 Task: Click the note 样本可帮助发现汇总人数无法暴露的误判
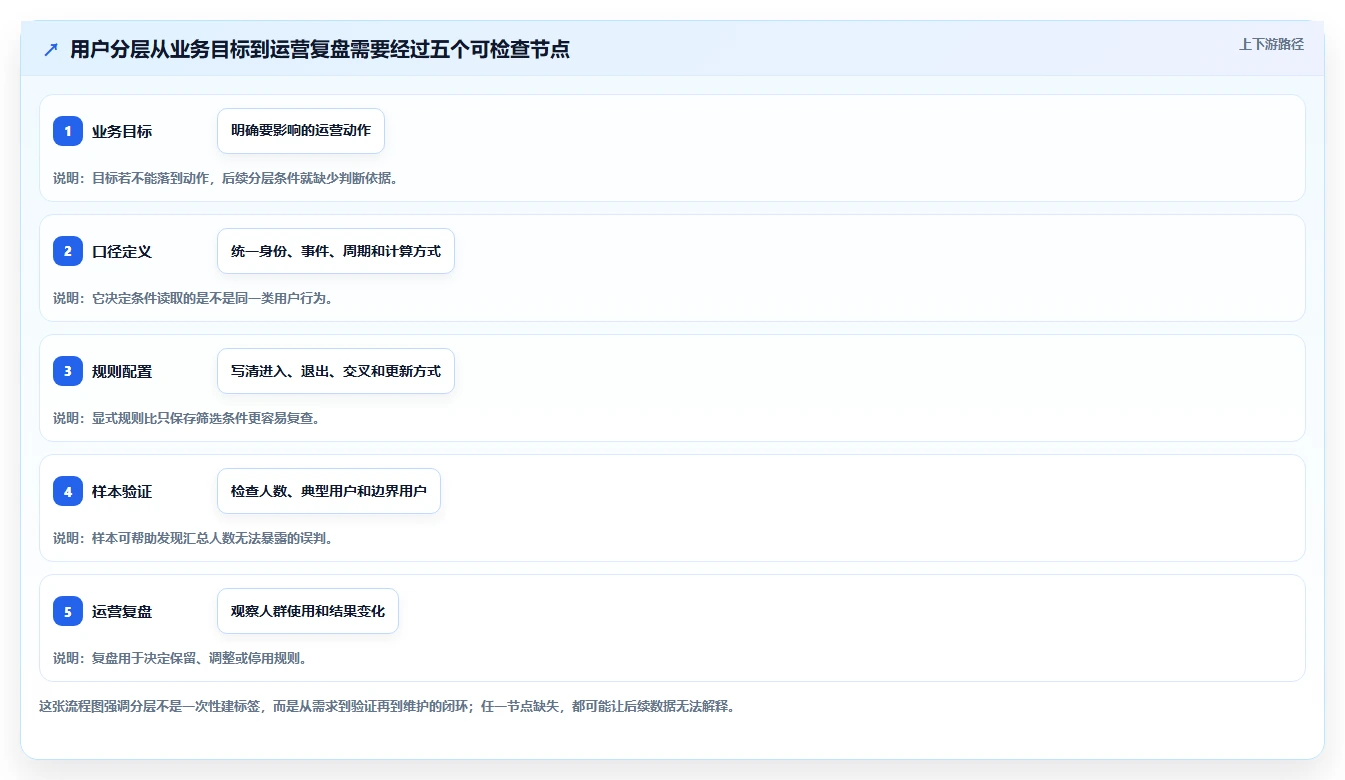192,538
